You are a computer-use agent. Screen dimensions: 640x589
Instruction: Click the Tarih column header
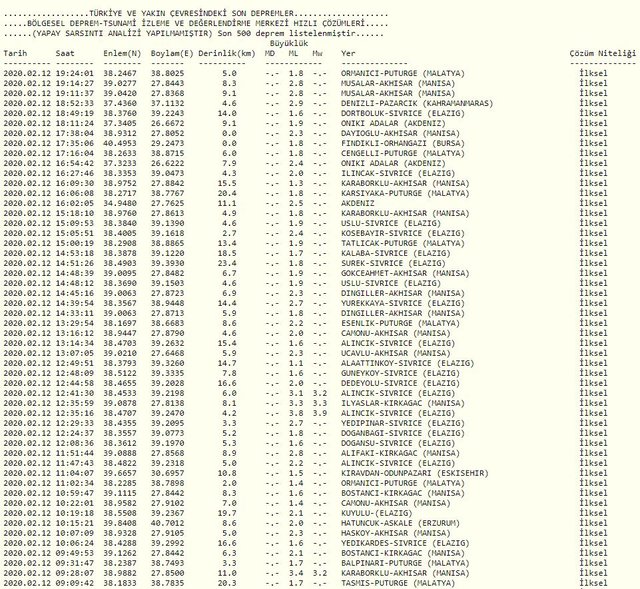coord(15,53)
